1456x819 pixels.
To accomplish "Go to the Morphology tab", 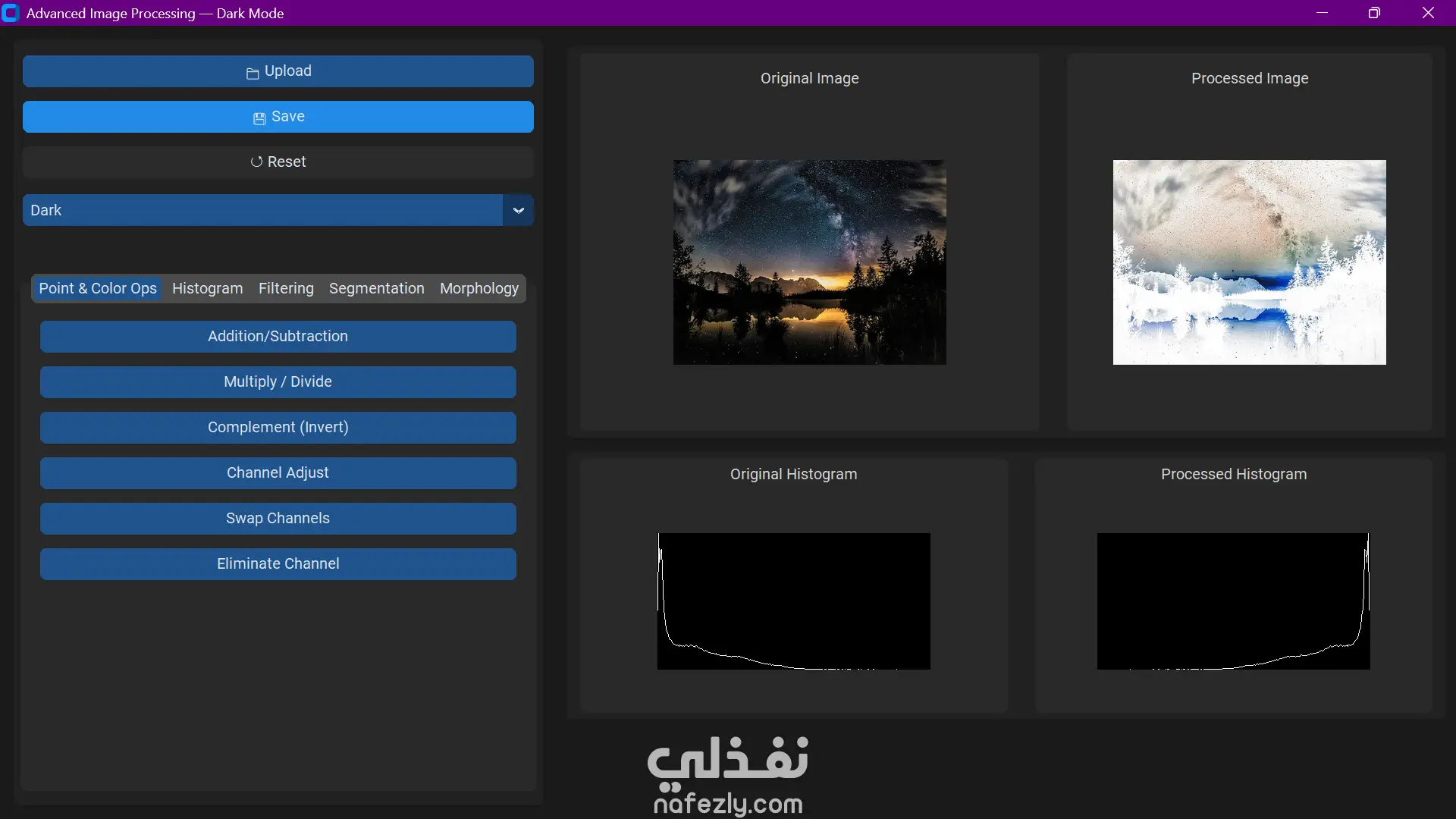I will [x=479, y=289].
